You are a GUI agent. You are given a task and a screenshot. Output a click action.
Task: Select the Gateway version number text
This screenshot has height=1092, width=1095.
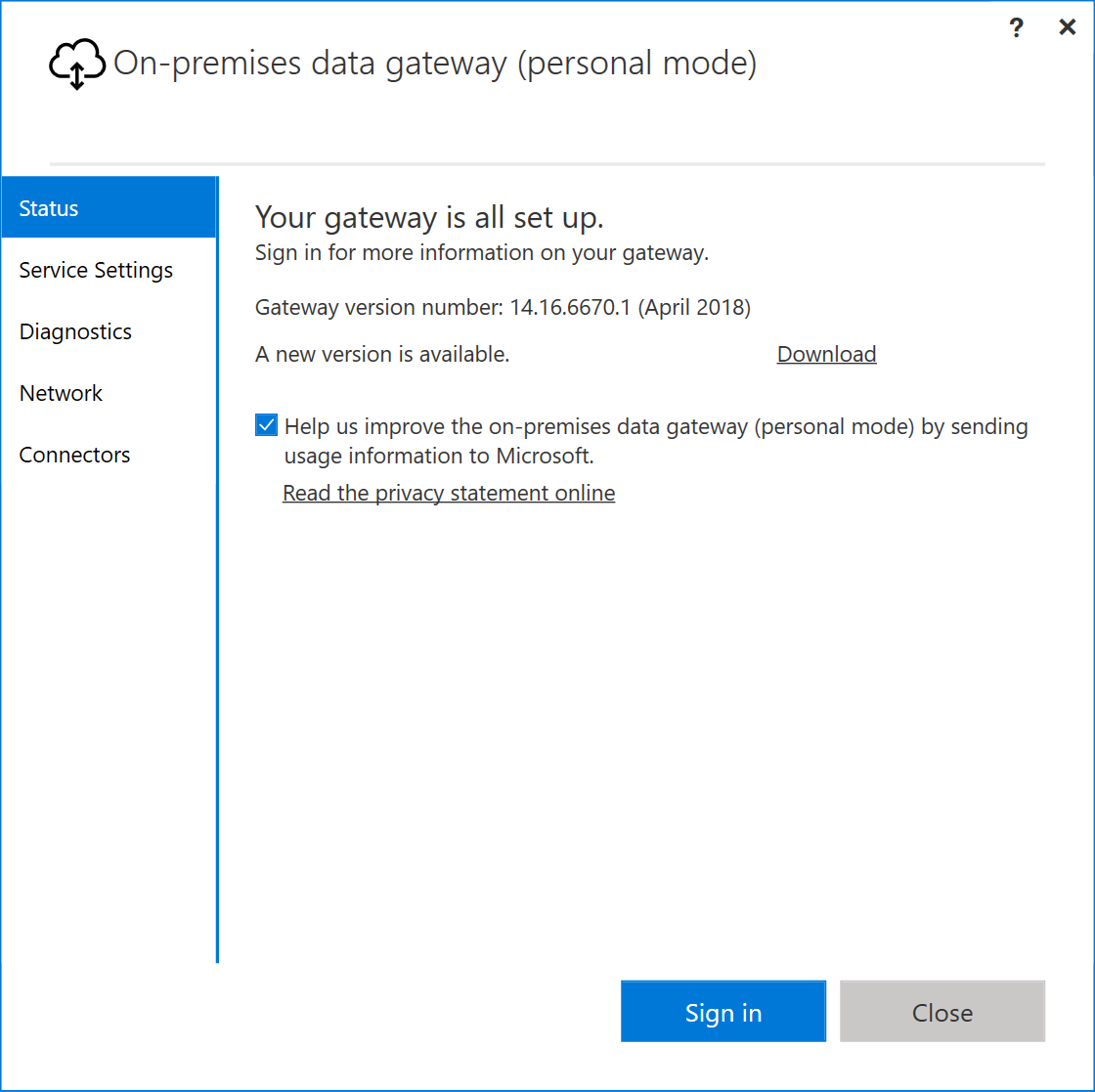pyautogui.click(x=503, y=307)
